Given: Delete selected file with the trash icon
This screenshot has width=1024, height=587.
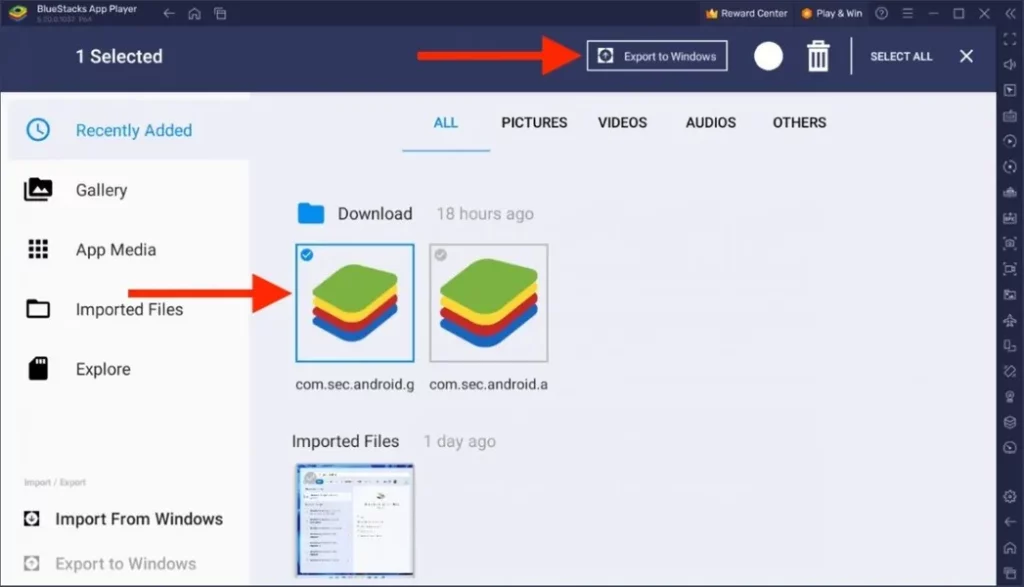Looking at the screenshot, I should 818,56.
